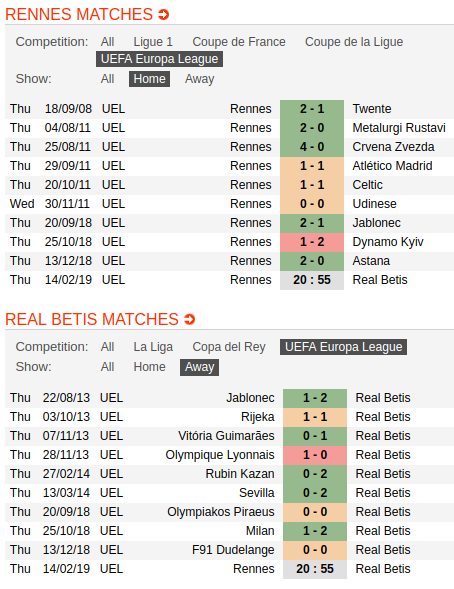The image size is (454, 589).
Task: Open the F91 Dudelange team link
Action: pos(233,550)
